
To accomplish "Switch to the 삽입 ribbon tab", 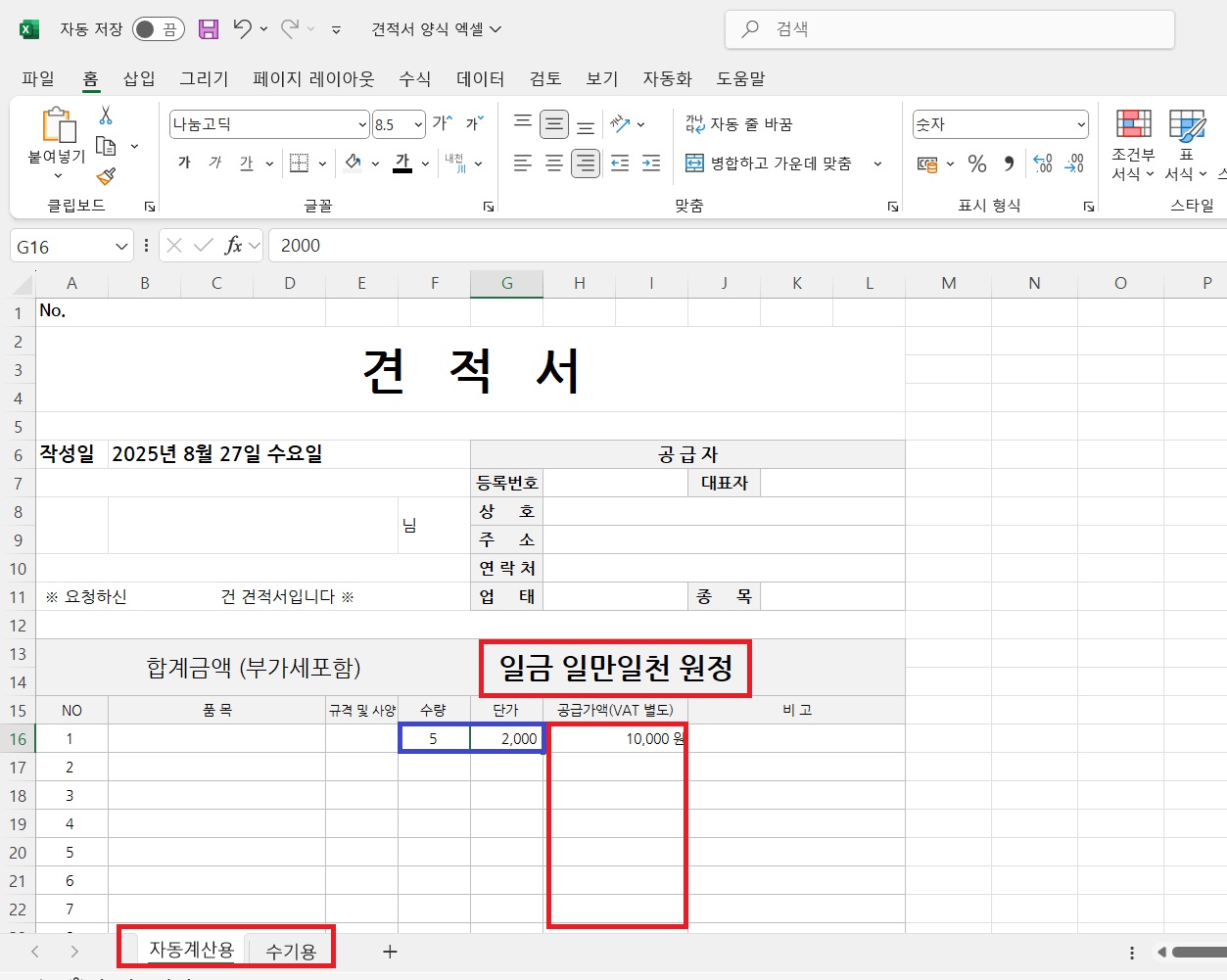I will tap(139, 78).
